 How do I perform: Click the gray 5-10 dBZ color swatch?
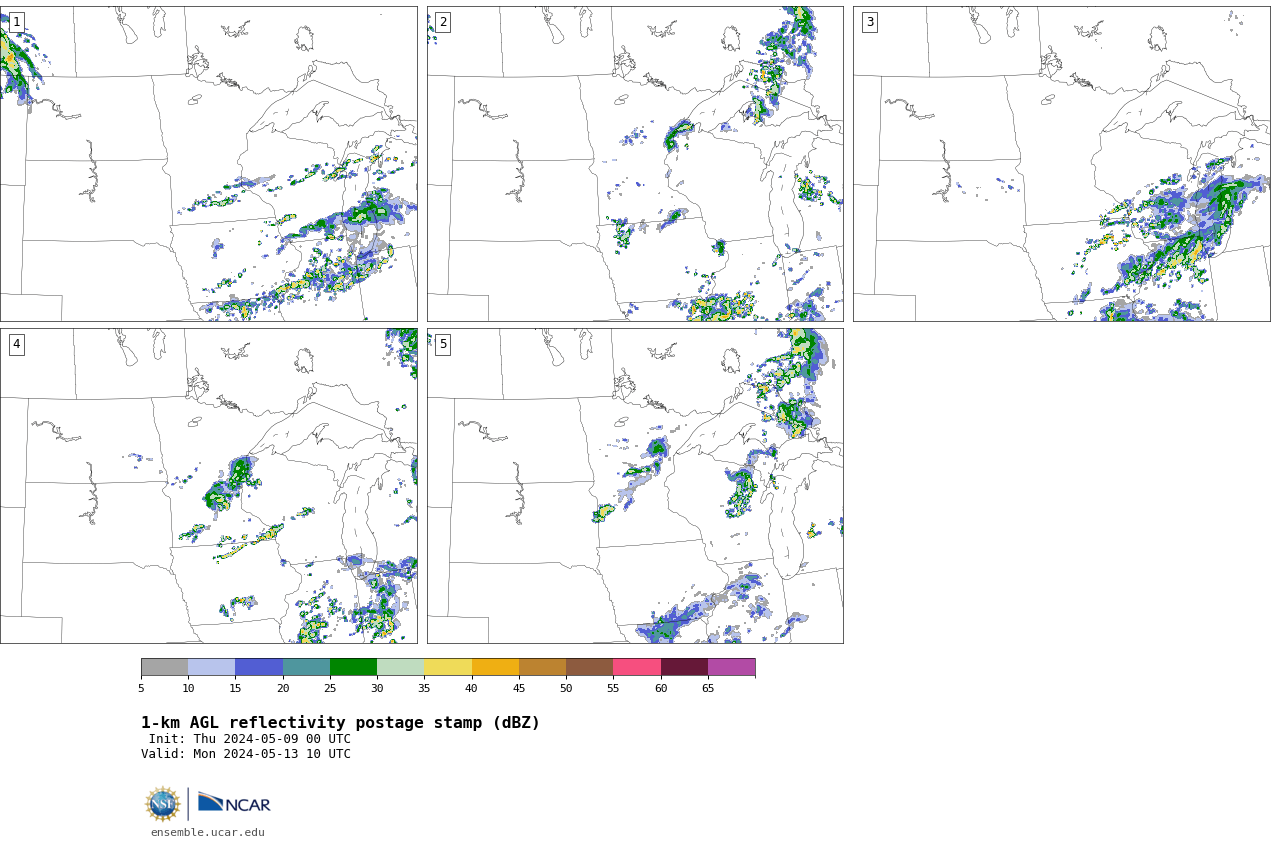click(x=164, y=667)
